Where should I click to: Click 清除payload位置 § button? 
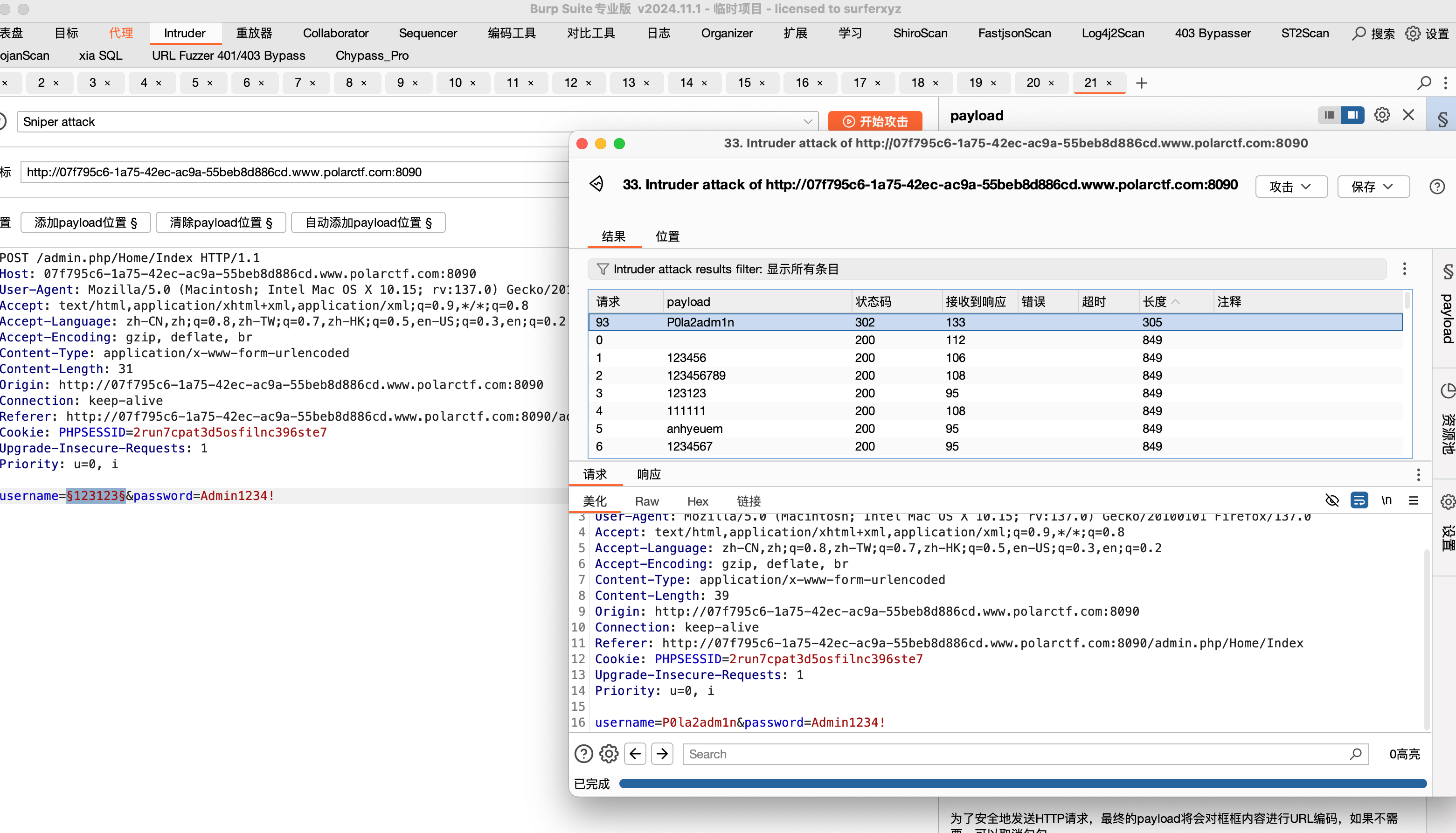[221, 222]
